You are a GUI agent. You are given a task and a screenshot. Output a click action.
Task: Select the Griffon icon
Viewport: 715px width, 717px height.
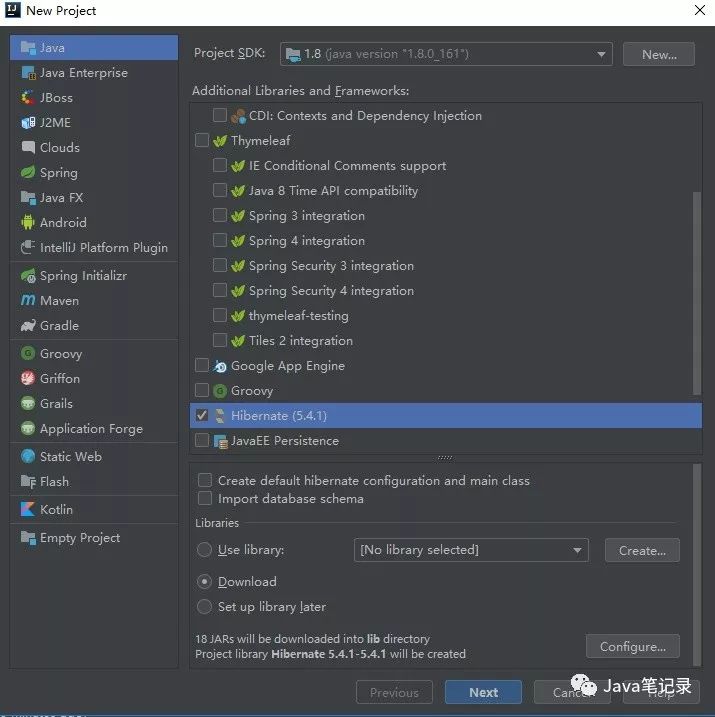(28, 378)
